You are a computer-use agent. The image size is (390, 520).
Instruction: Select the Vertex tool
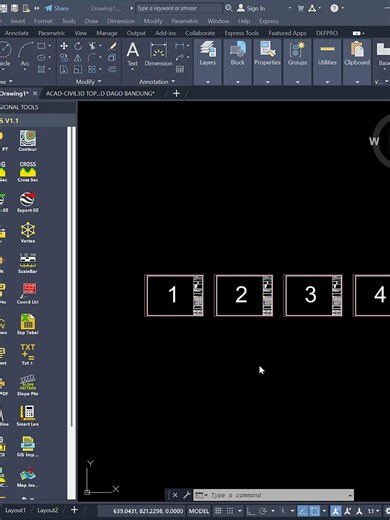(x=28, y=232)
